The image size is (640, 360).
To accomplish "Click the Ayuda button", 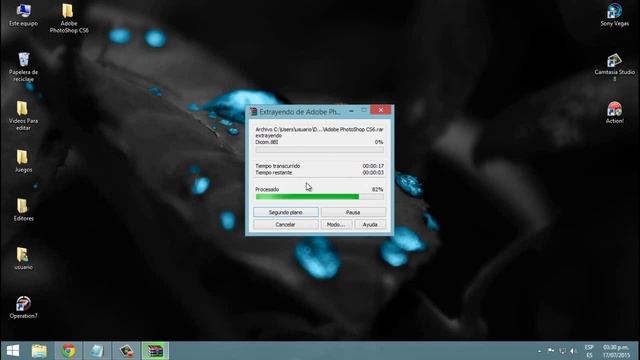I will tap(370, 224).
